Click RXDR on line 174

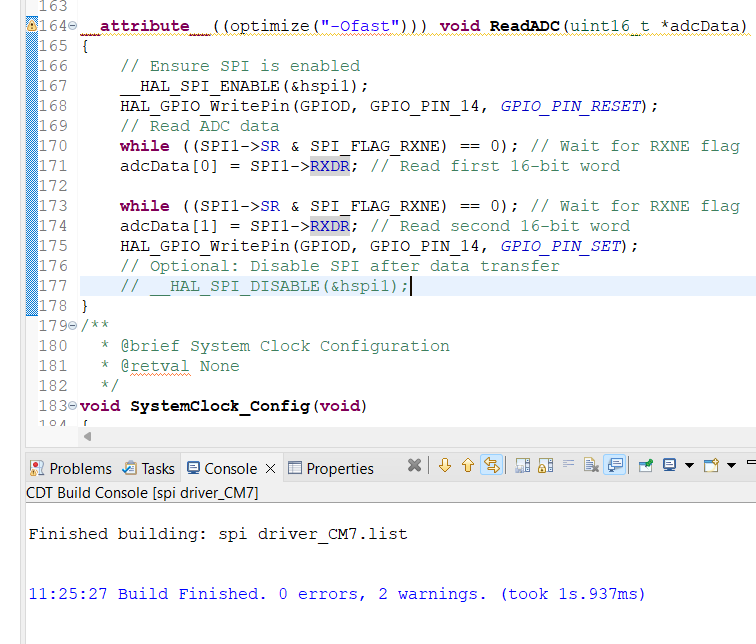(x=330, y=226)
